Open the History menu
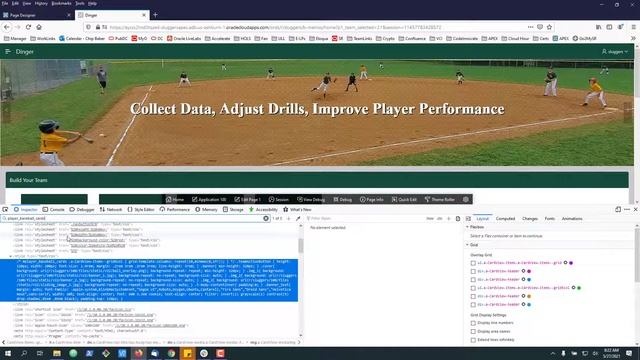Viewport: 640px width, 360px height. (x=41, y=3)
